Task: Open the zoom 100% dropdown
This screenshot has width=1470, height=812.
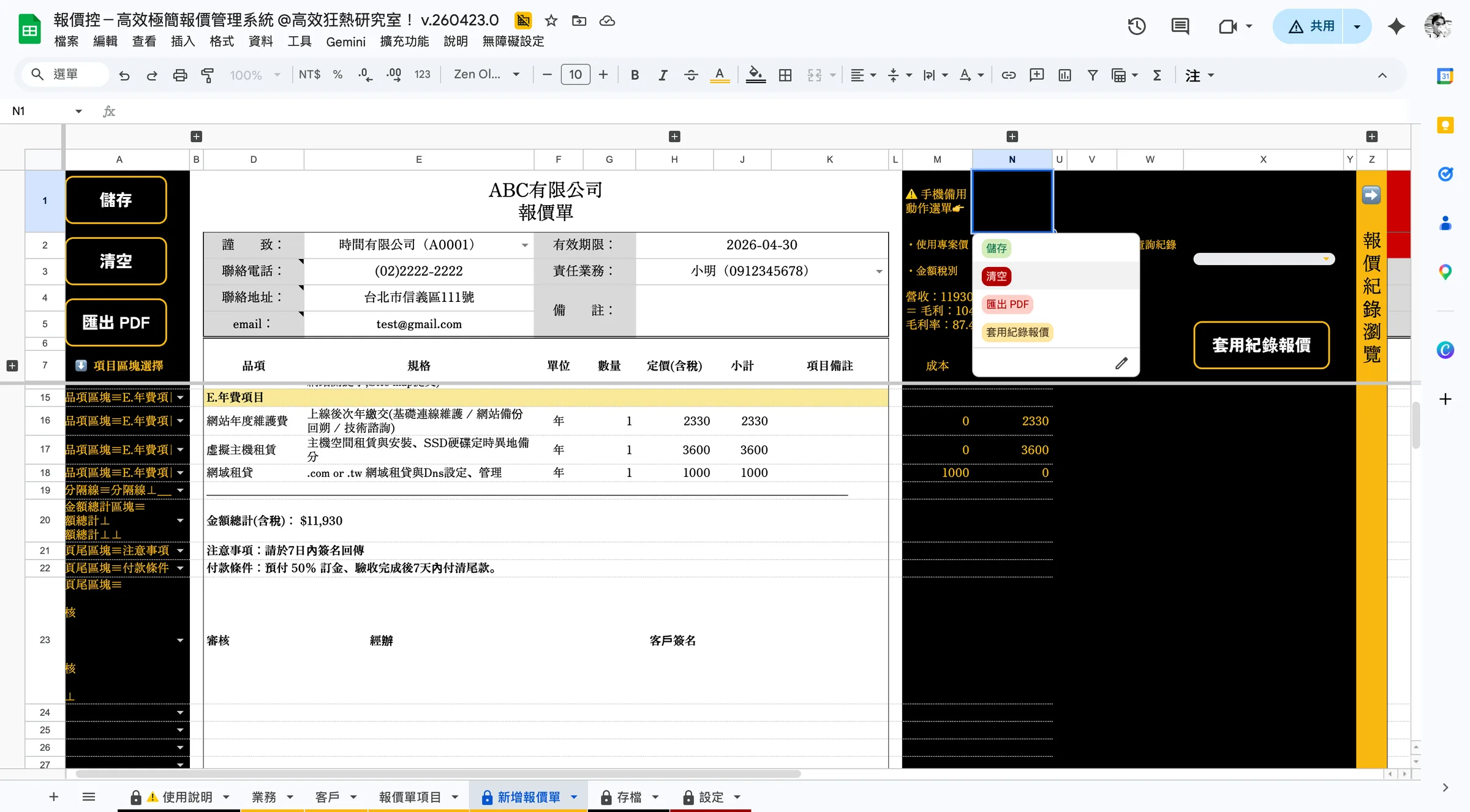Action: 255,75
